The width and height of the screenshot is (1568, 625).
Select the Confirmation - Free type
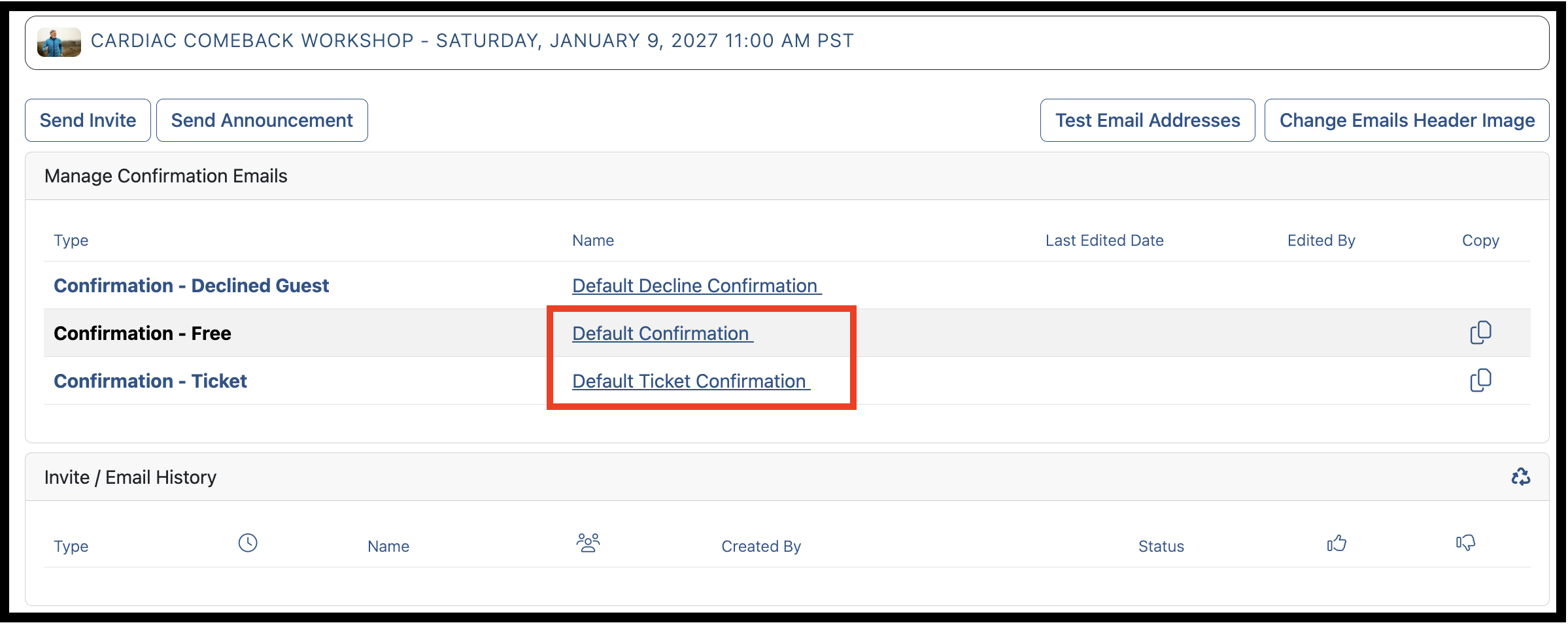coord(143,333)
